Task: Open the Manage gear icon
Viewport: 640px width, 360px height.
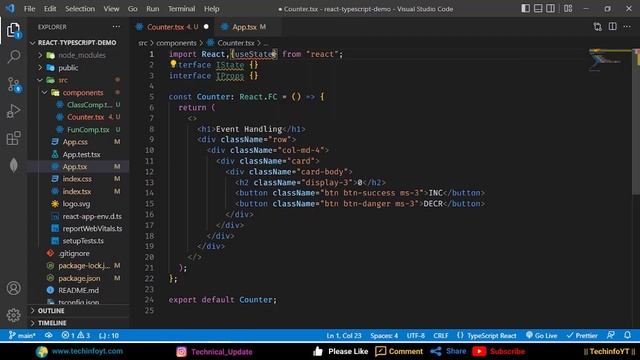Action: pos(13,315)
